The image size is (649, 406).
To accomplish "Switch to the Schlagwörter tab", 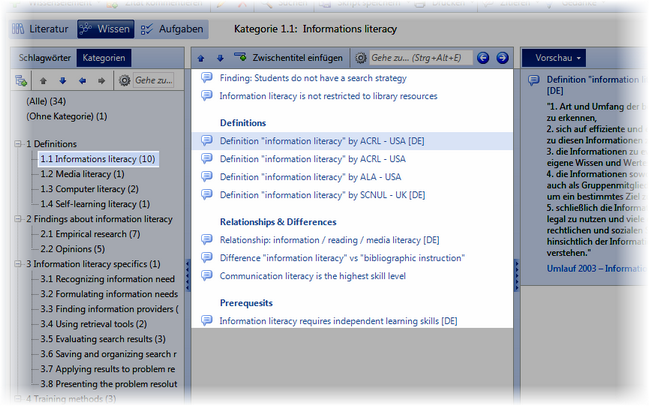I will (45, 58).
